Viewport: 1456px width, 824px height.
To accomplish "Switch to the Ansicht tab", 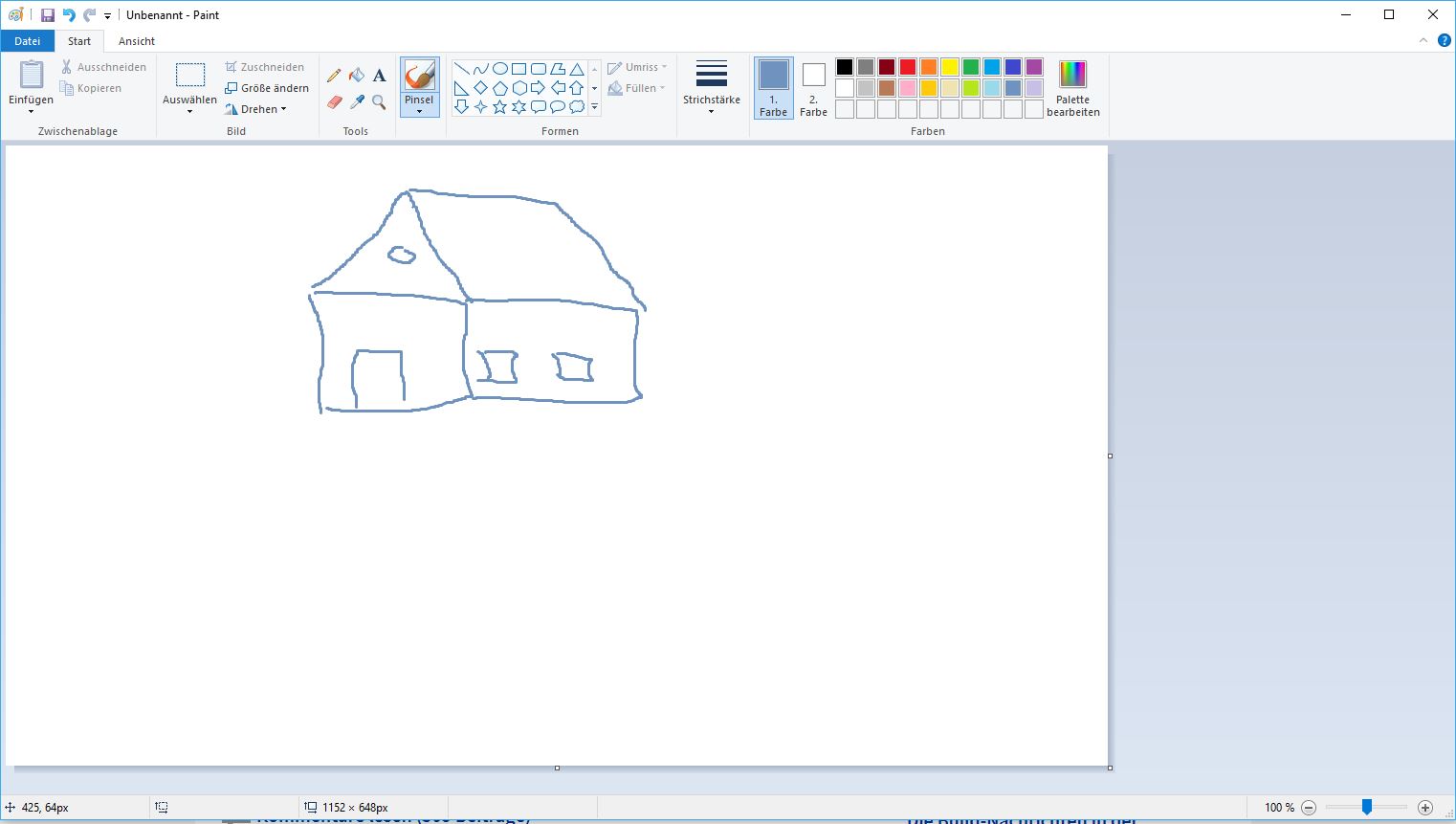I will click(x=137, y=41).
